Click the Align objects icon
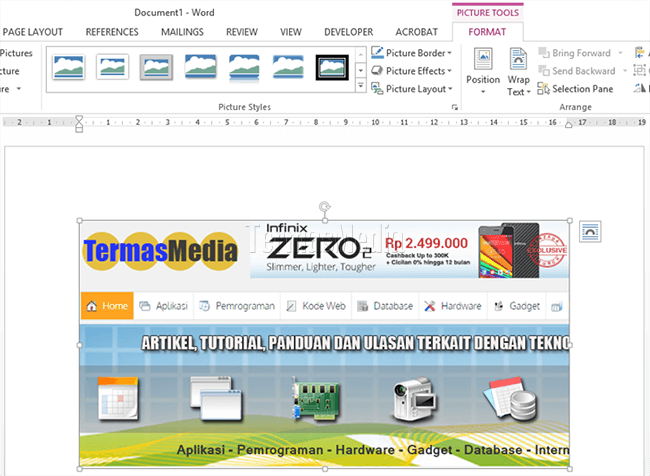Screen dimensions: 650x476 pos(640,53)
